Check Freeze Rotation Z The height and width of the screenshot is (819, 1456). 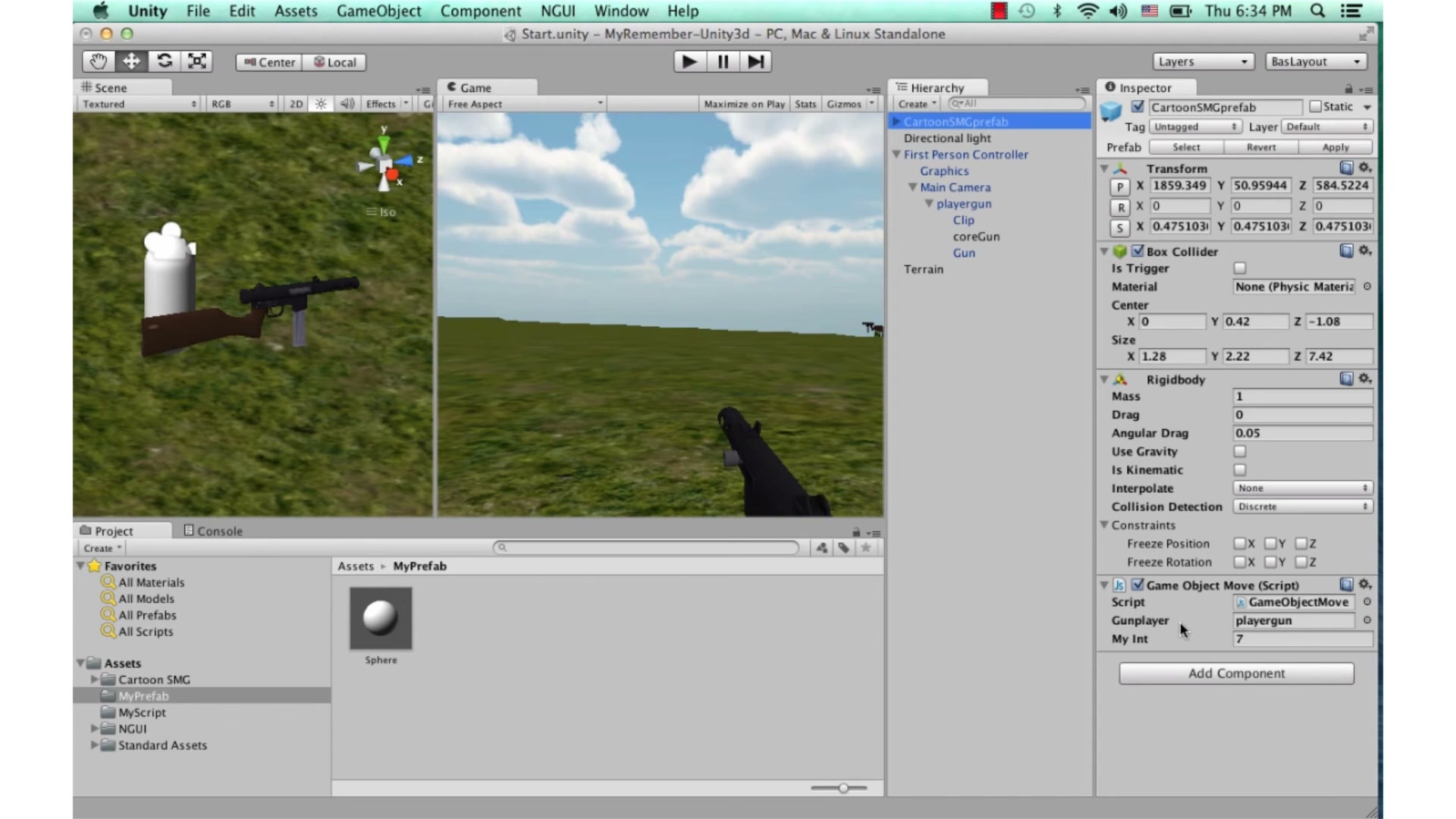1301,562
